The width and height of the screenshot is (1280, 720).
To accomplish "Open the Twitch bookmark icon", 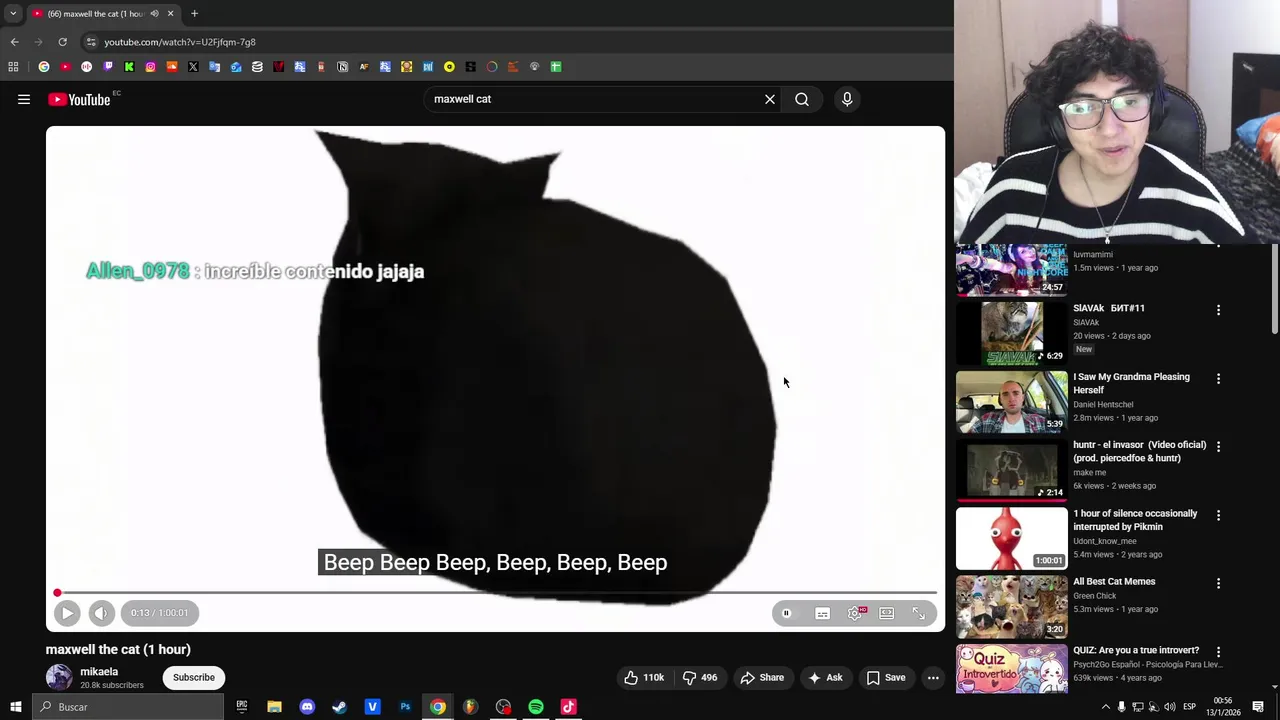I will pos(108,67).
